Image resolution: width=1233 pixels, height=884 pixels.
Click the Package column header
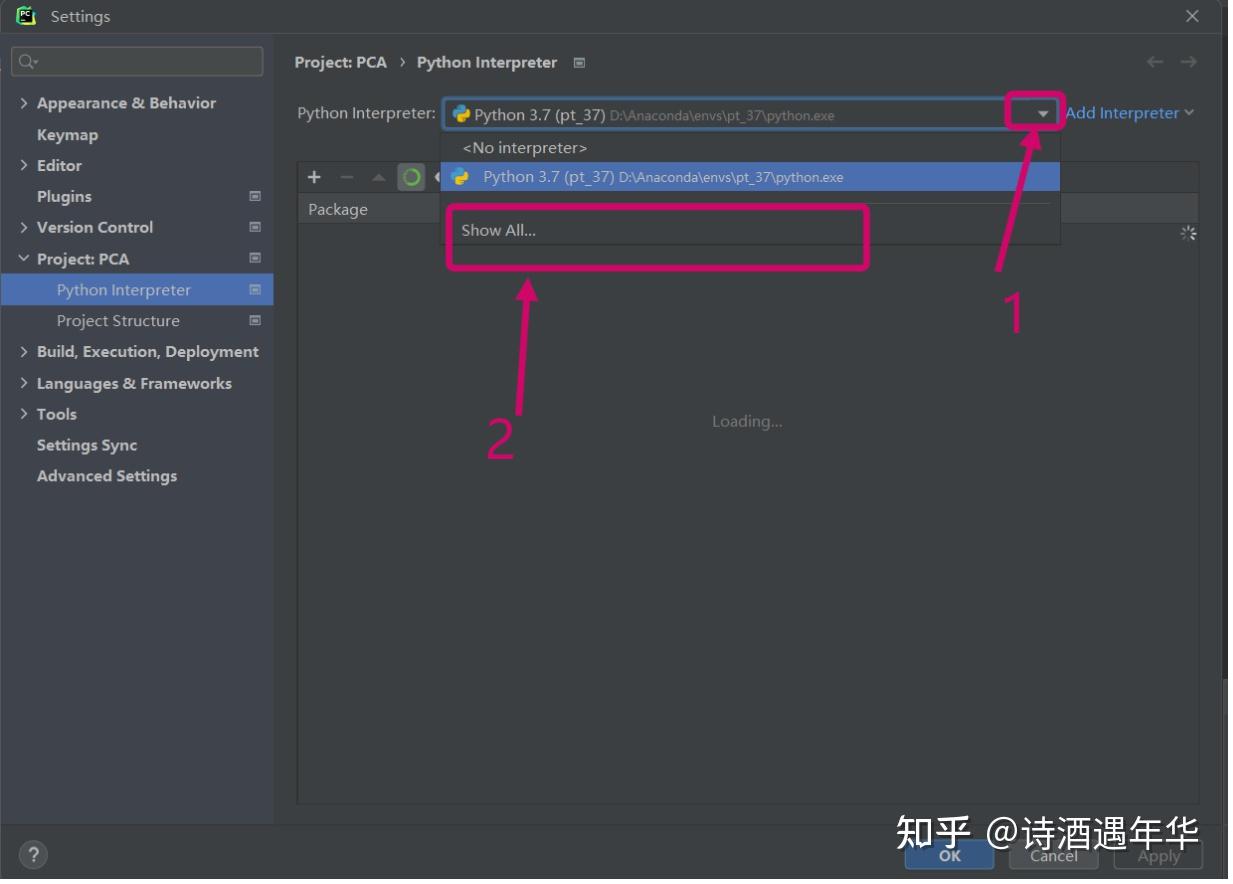click(x=338, y=209)
